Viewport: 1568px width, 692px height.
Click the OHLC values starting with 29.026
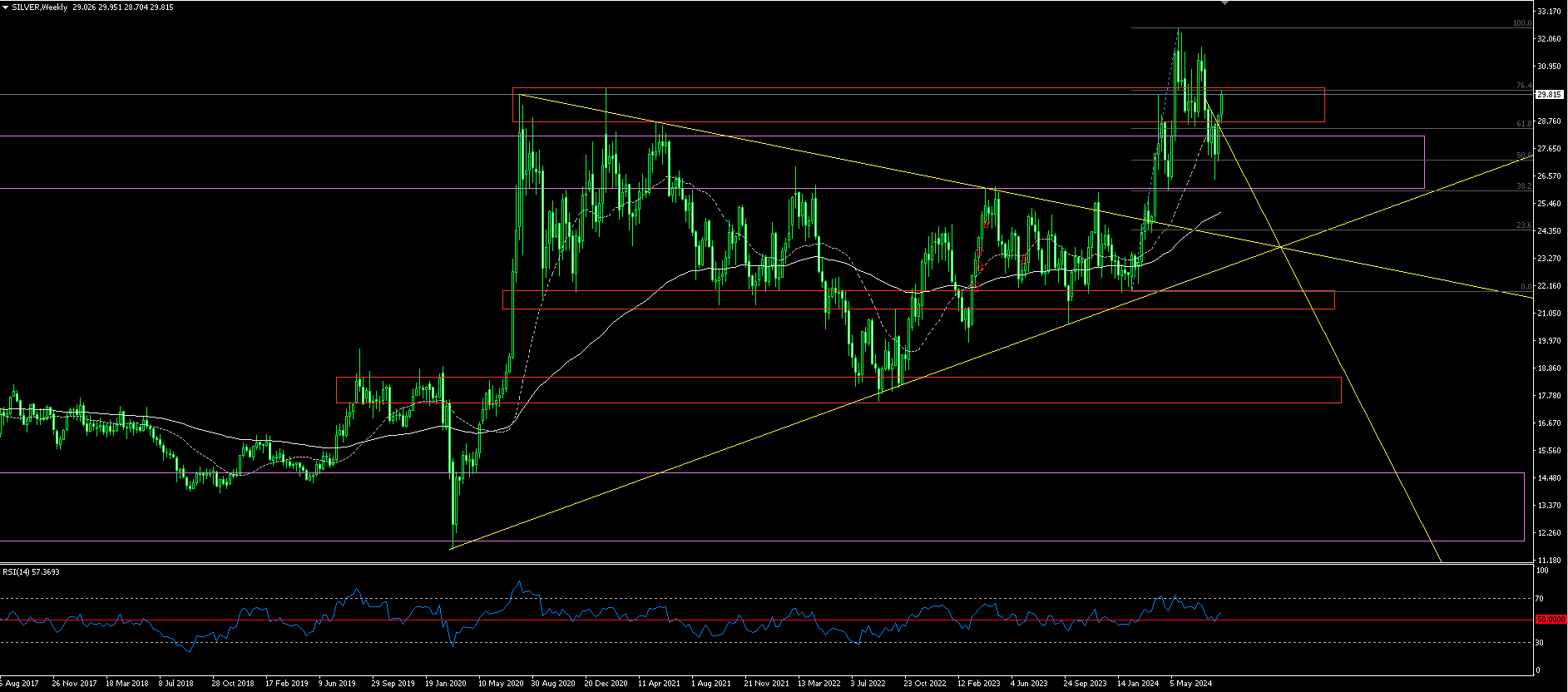(123, 7)
